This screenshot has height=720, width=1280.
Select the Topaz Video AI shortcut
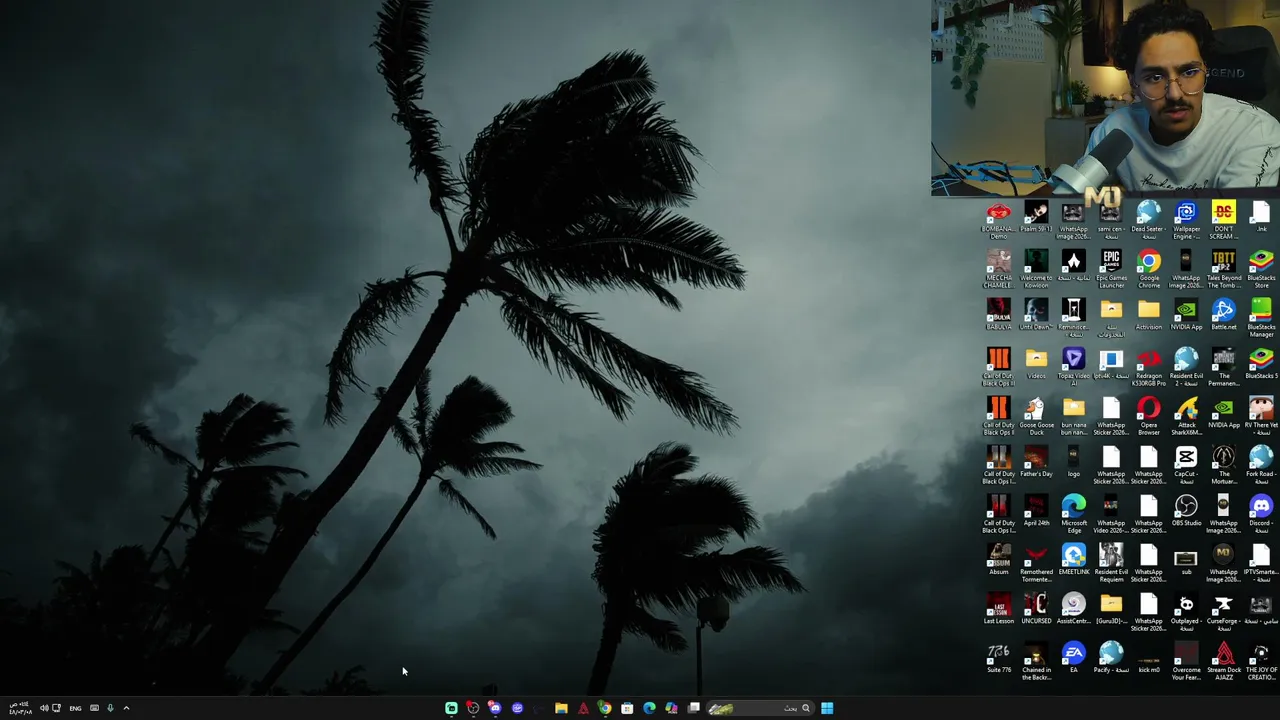(1073, 367)
